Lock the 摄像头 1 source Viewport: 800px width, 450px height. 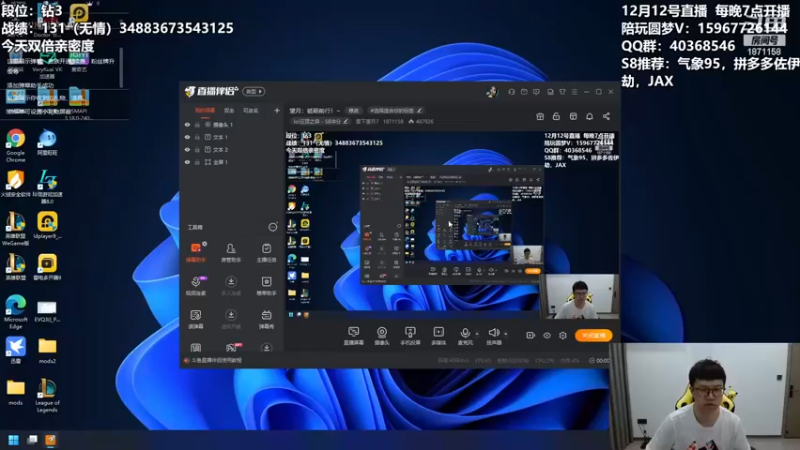pos(197,124)
